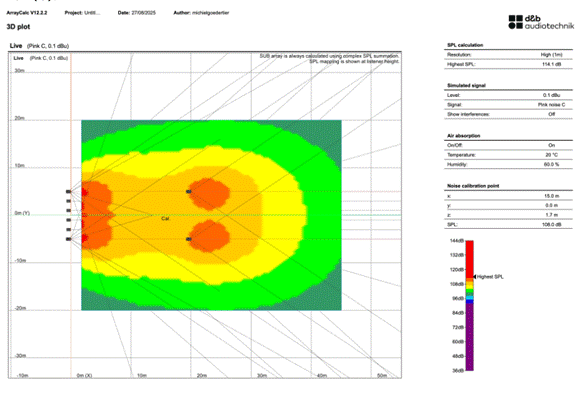Screen dimensions: 575x395
Task: Click the Show interferences value 'Off'
Action: pos(552,114)
